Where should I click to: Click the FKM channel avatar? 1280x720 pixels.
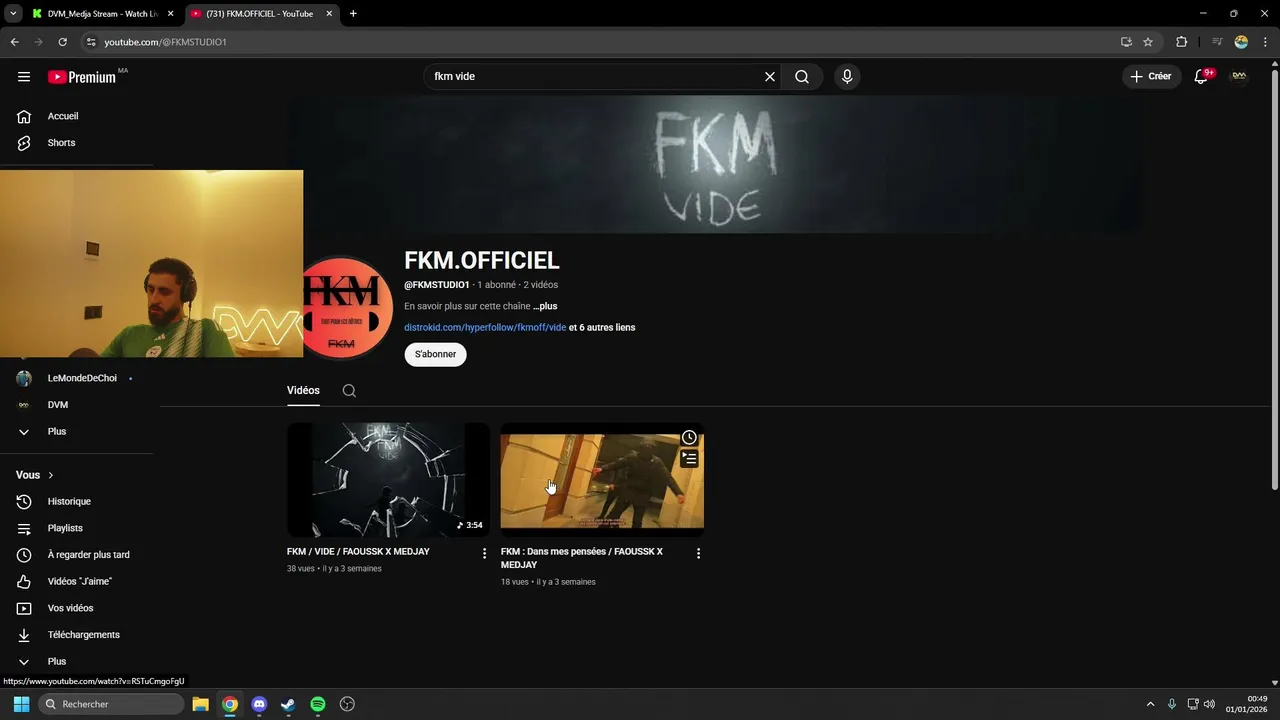[345, 308]
